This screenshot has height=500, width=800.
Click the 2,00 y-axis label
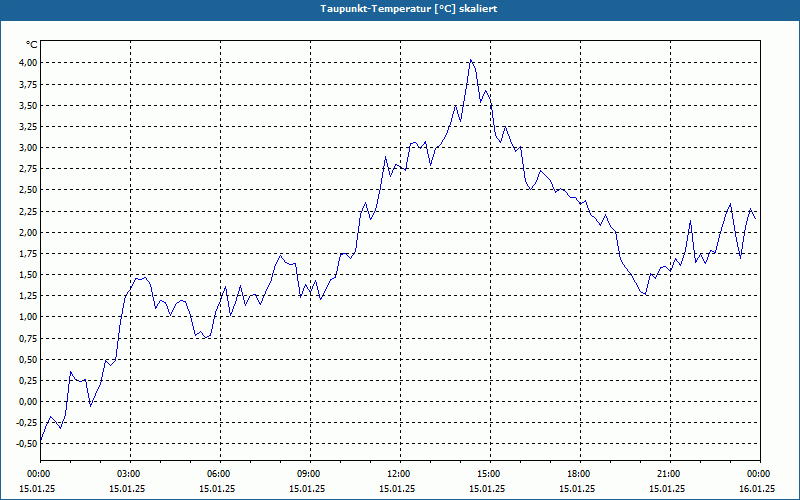[x=29, y=233]
